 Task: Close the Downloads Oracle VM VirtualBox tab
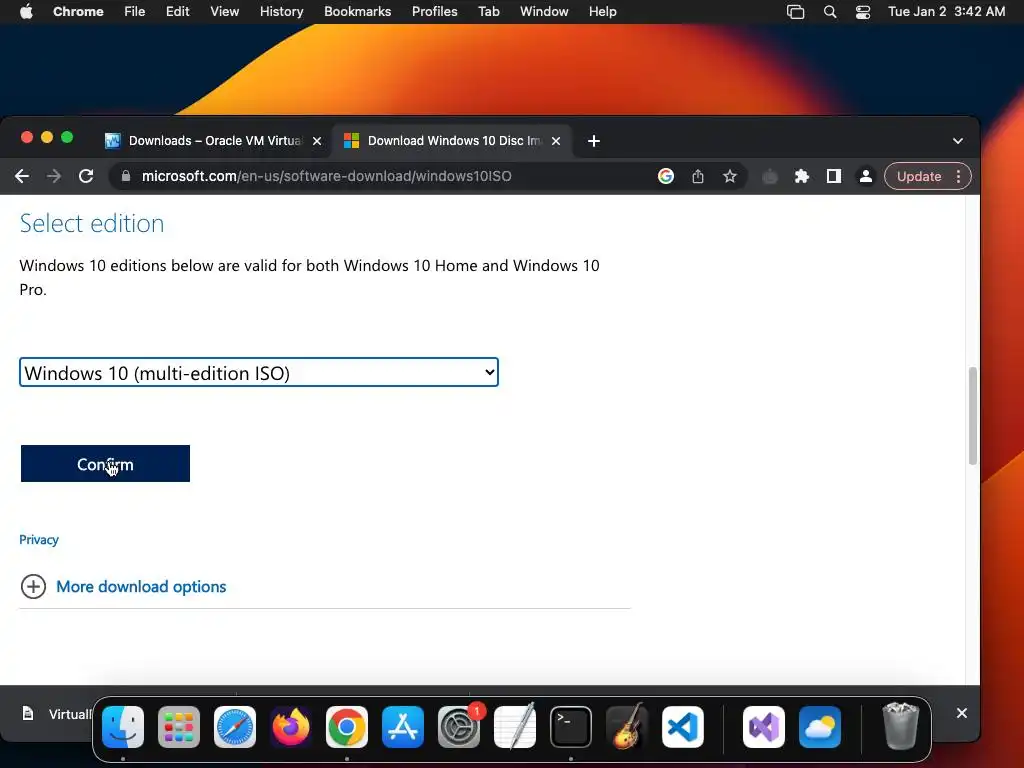tap(317, 141)
